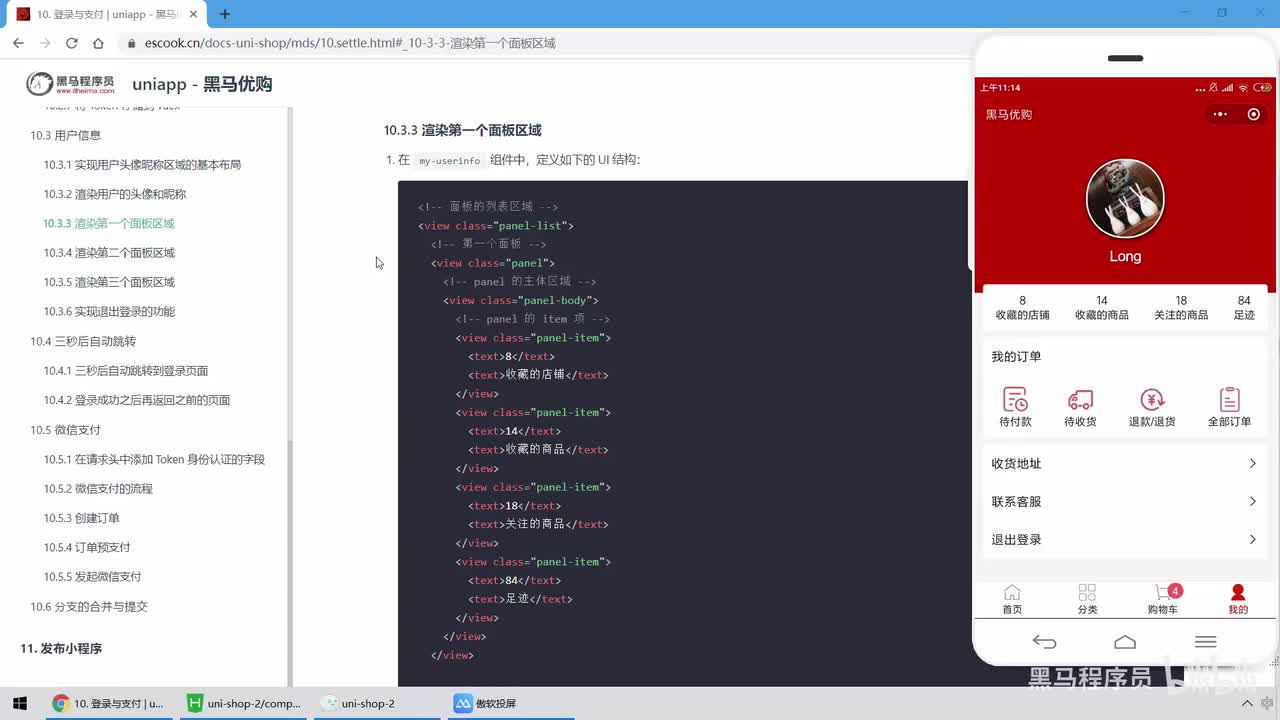Open 10.5.3 创建订单
1280x720 pixels.
(81, 518)
